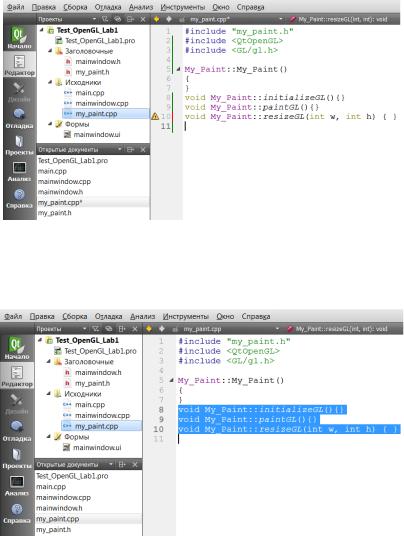Image resolution: width=404 pixels, height=536 pixels.
Task: Select main.cpp in upper project tree
Action: [x=90, y=93]
